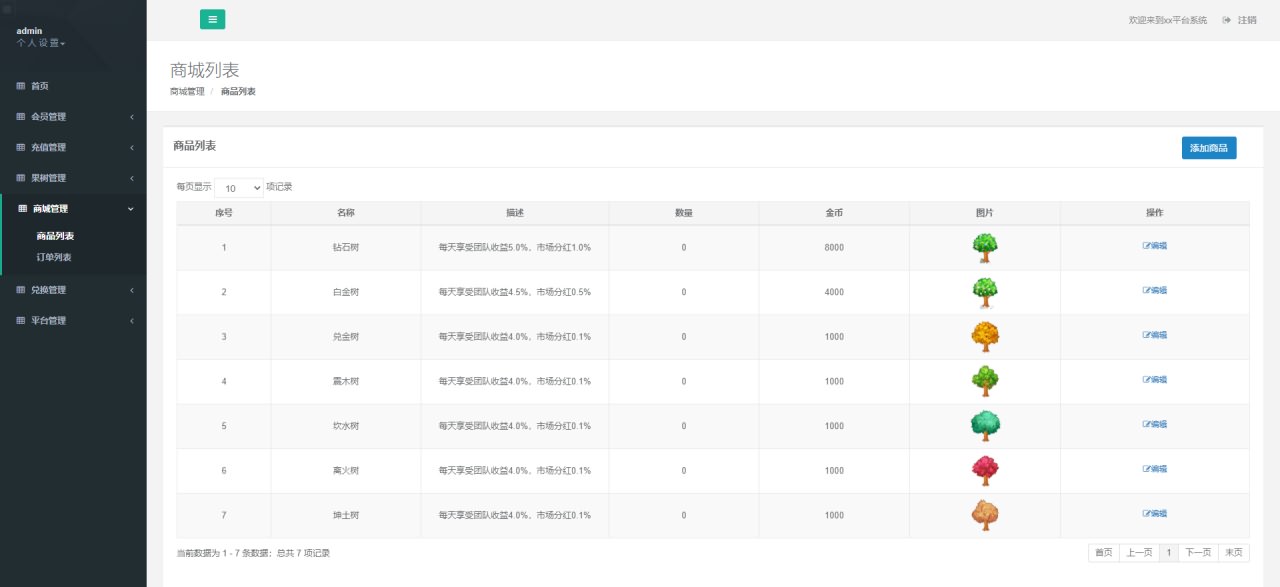
Task: Sort the table by 金币 column header
Action: [834, 213]
